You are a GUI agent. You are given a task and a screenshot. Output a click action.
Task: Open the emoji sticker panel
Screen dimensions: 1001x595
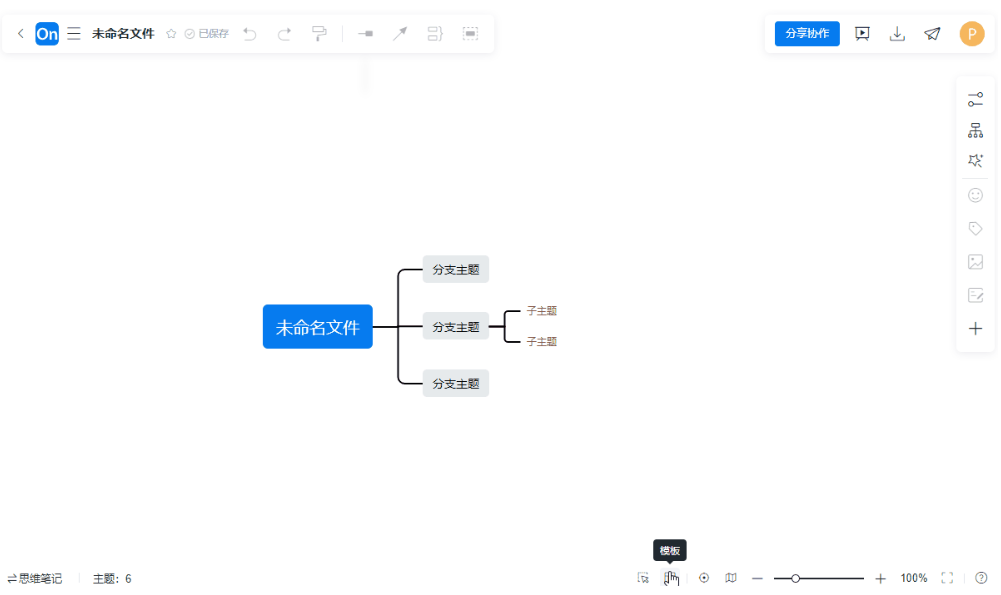pyautogui.click(x=975, y=195)
